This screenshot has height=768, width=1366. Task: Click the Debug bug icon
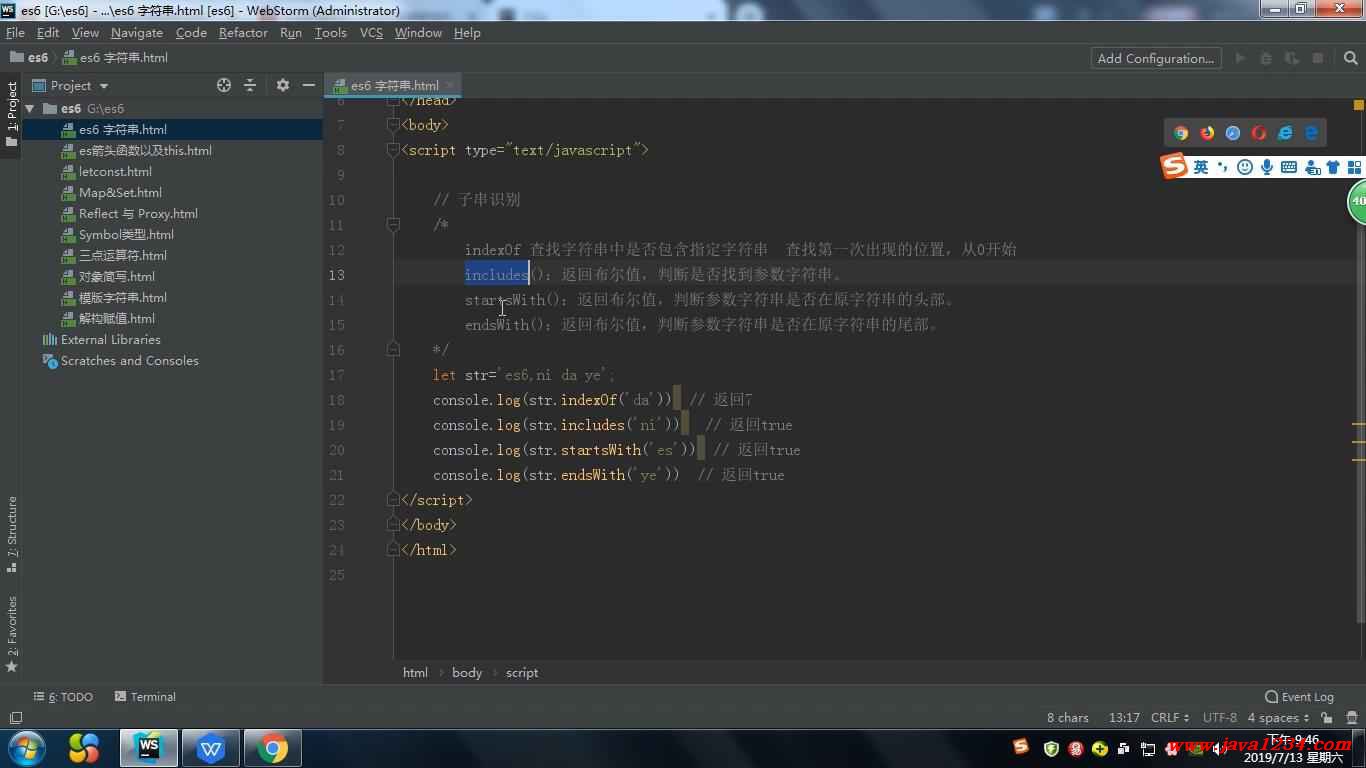1267,58
